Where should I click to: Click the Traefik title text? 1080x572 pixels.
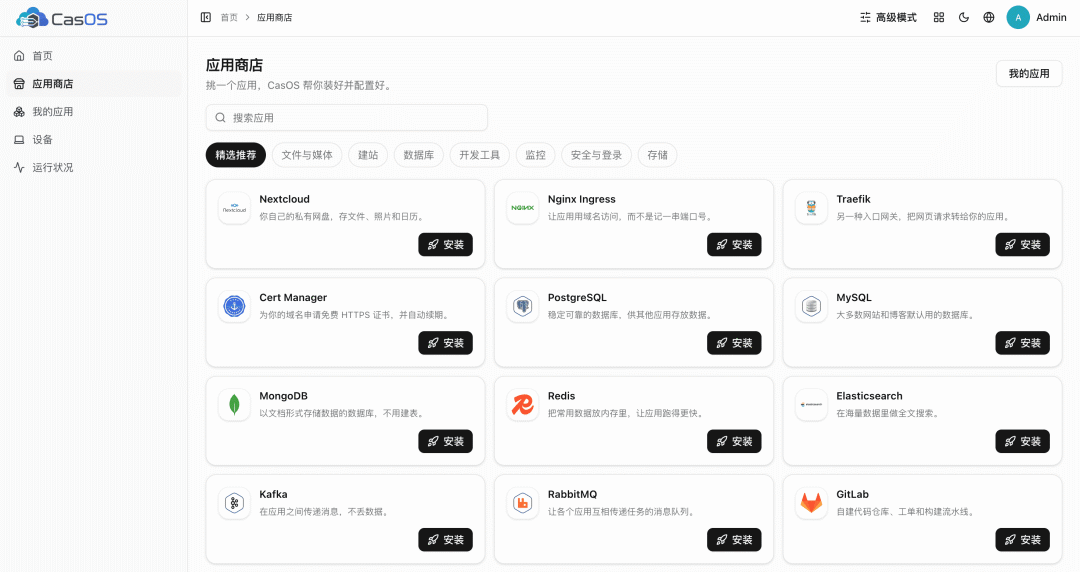click(x=853, y=199)
